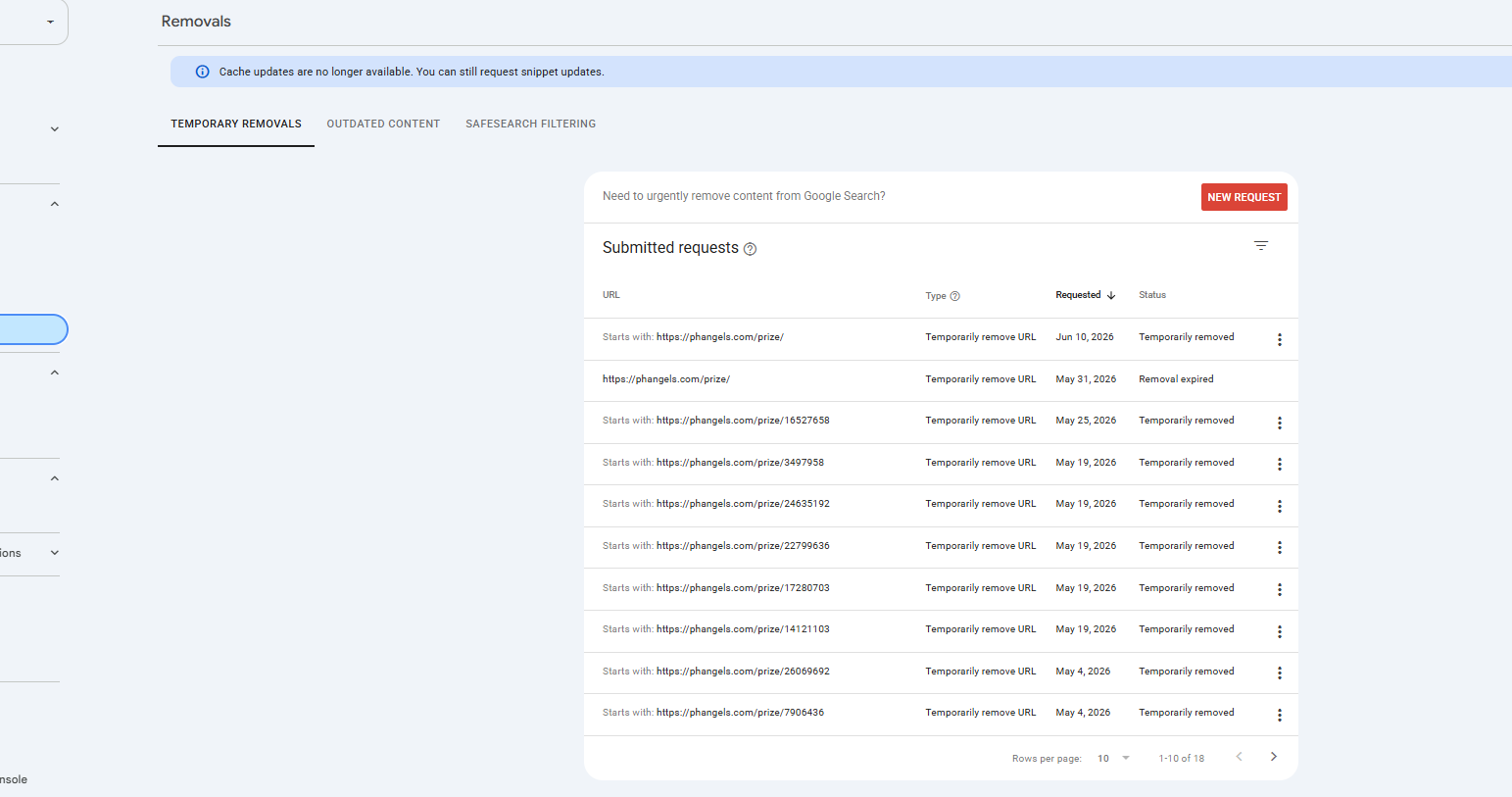Open the three-dot menu for prize/26069692
The height and width of the screenshot is (797, 1512).
(x=1279, y=673)
